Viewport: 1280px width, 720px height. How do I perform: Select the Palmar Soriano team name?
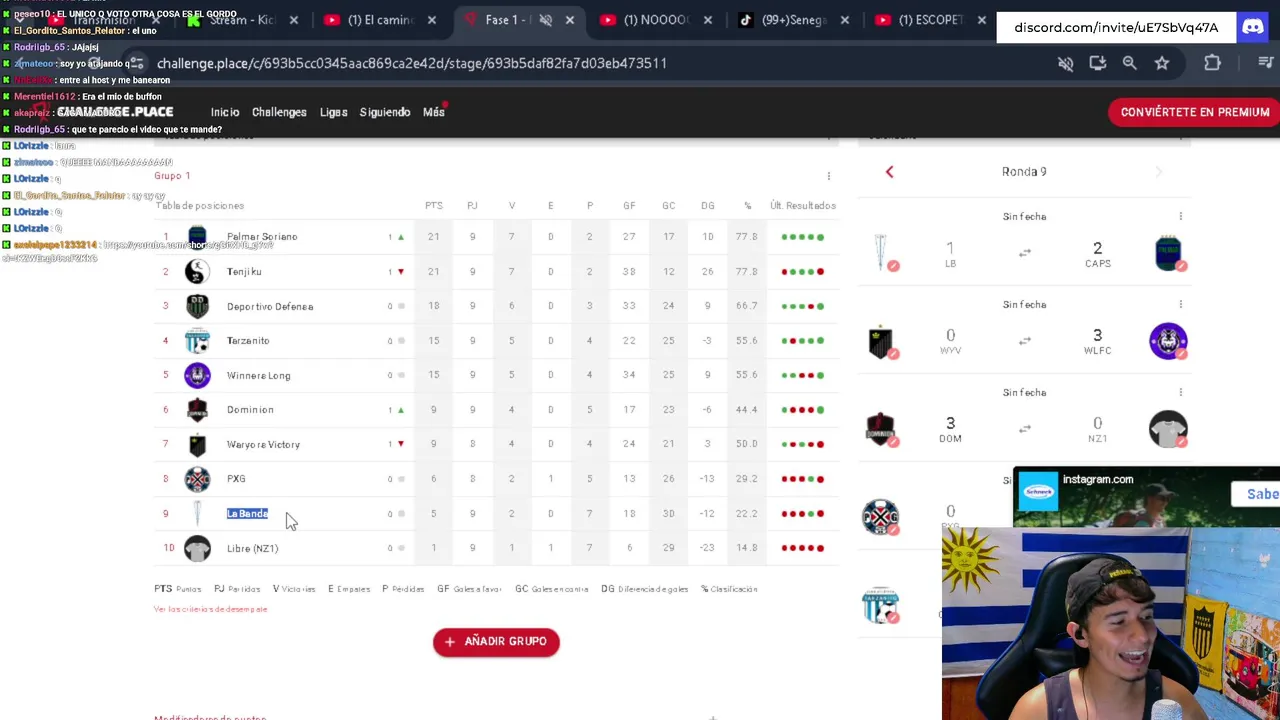tap(262, 237)
